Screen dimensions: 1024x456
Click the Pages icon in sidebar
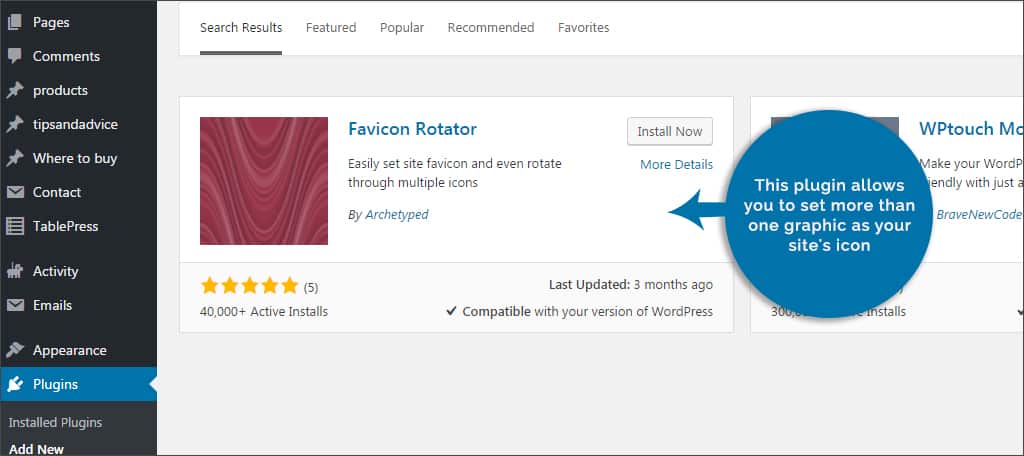pos(14,22)
